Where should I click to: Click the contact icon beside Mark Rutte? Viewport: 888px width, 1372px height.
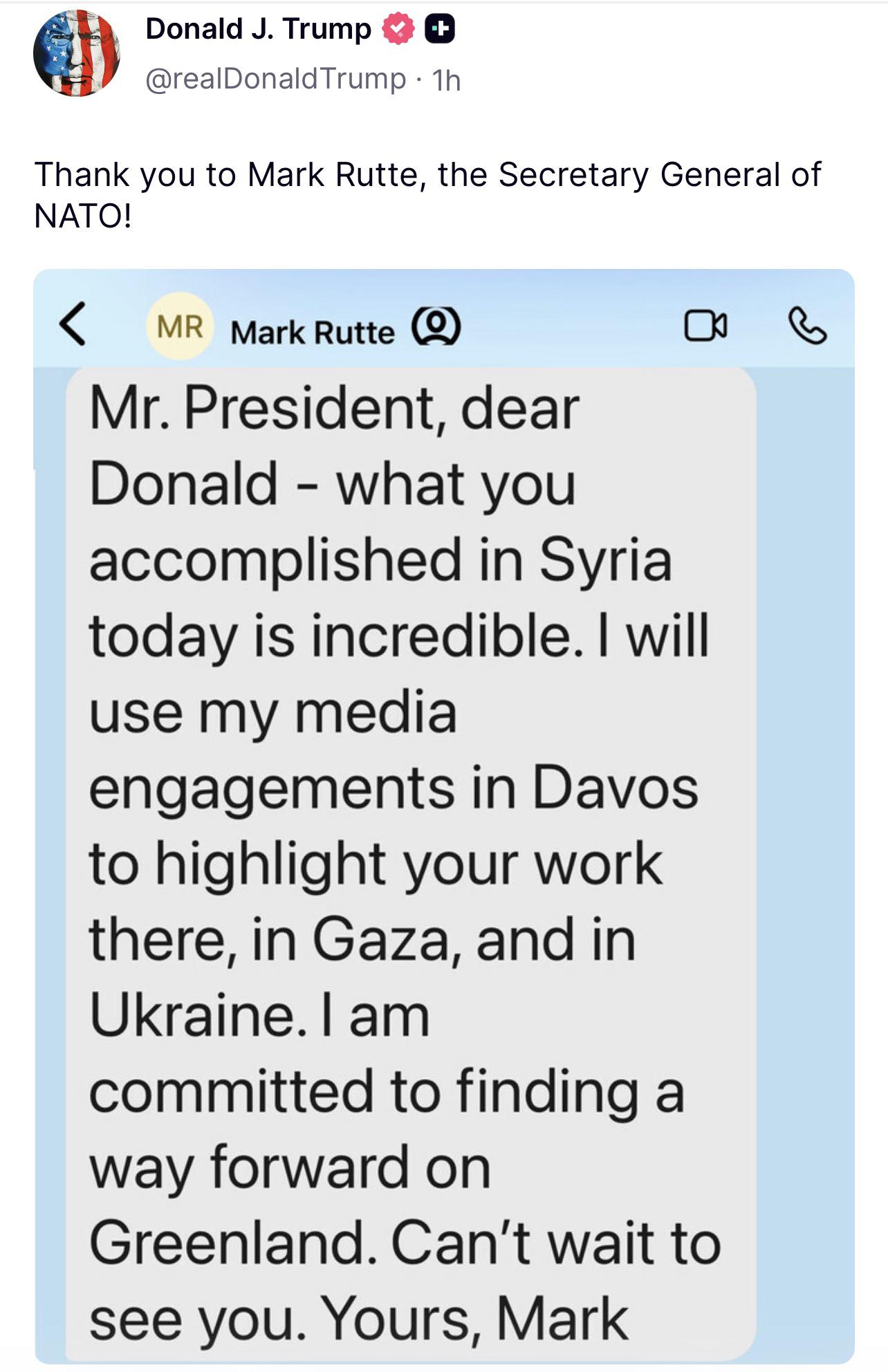tap(436, 326)
